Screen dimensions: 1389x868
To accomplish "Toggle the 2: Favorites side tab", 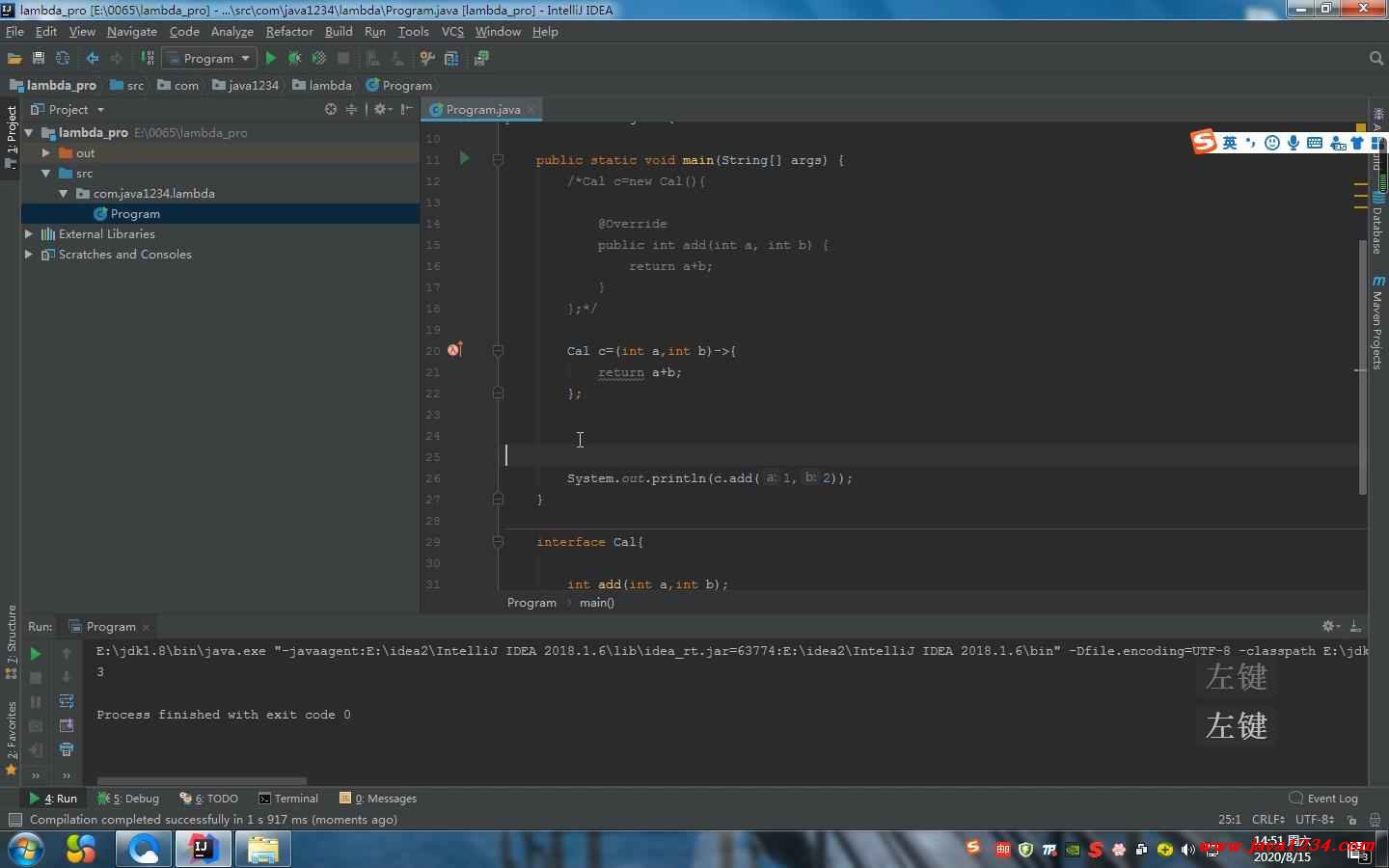I will [12, 737].
